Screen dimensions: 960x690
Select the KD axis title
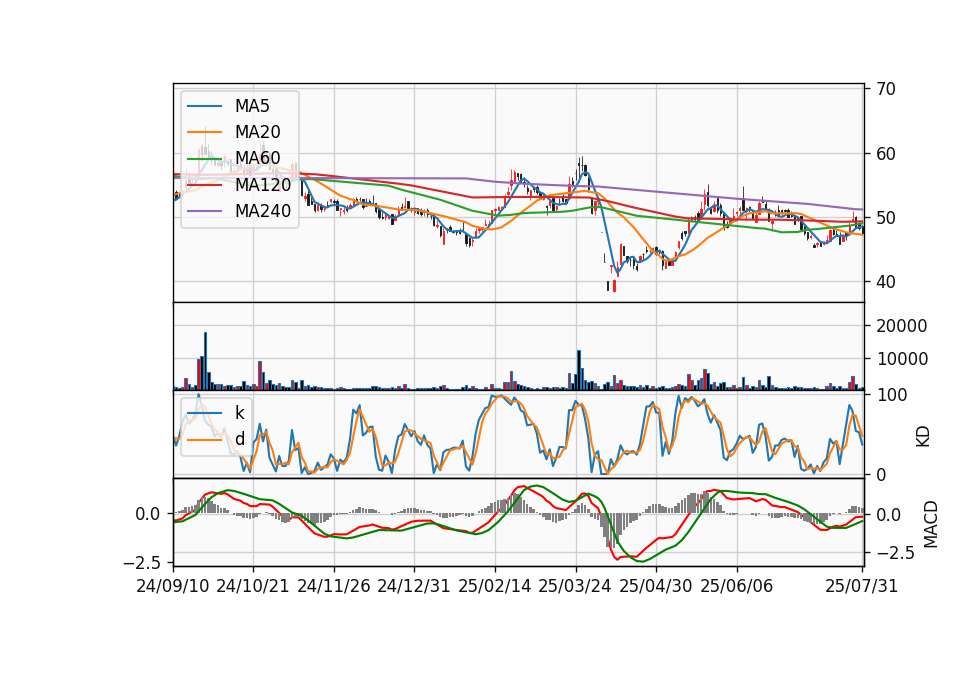click(922, 437)
